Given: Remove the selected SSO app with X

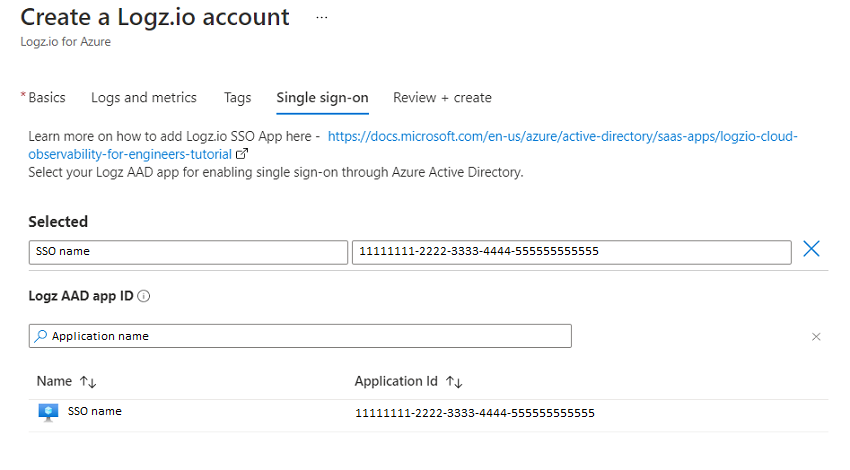Looking at the screenshot, I should pyautogui.click(x=812, y=250).
